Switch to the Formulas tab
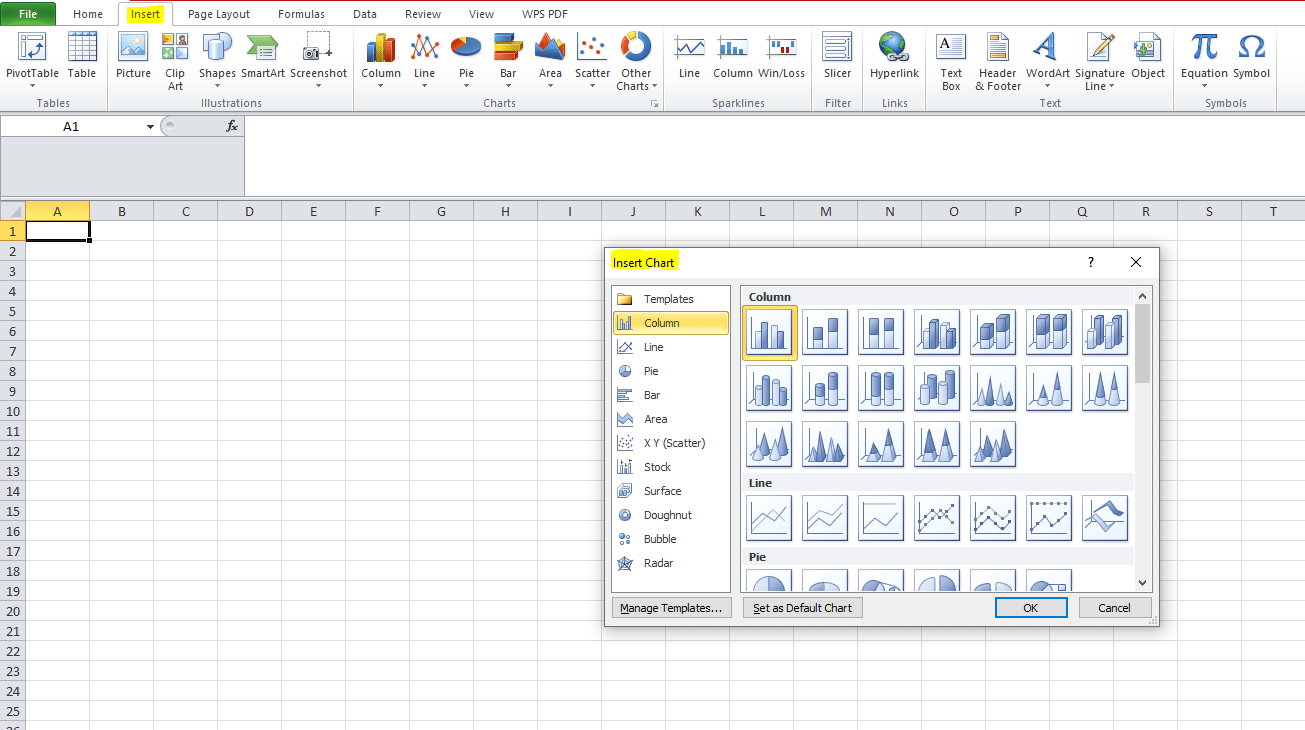The image size is (1305, 730). (x=301, y=14)
